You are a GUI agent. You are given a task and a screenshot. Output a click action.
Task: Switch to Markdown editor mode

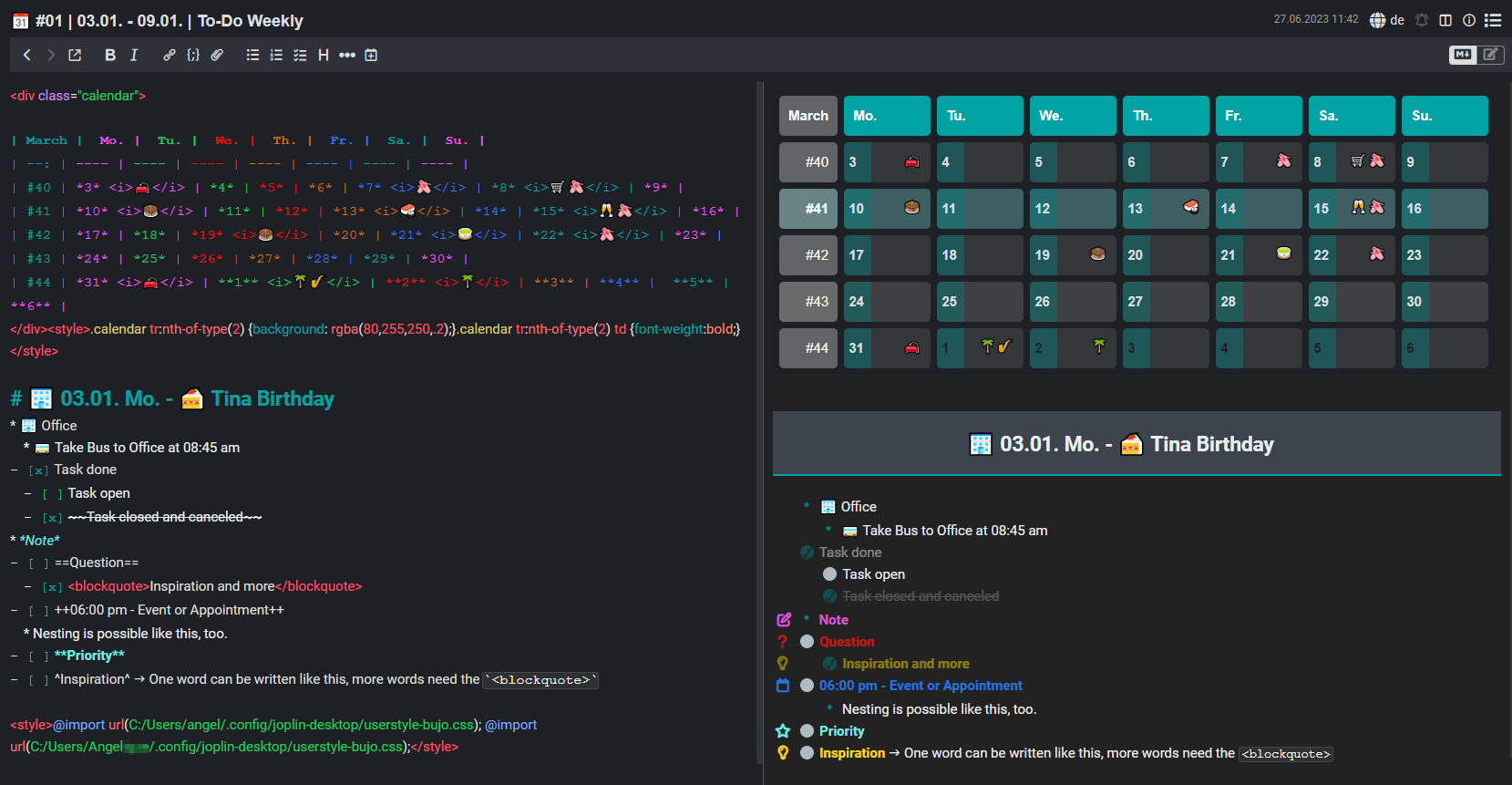click(1463, 55)
